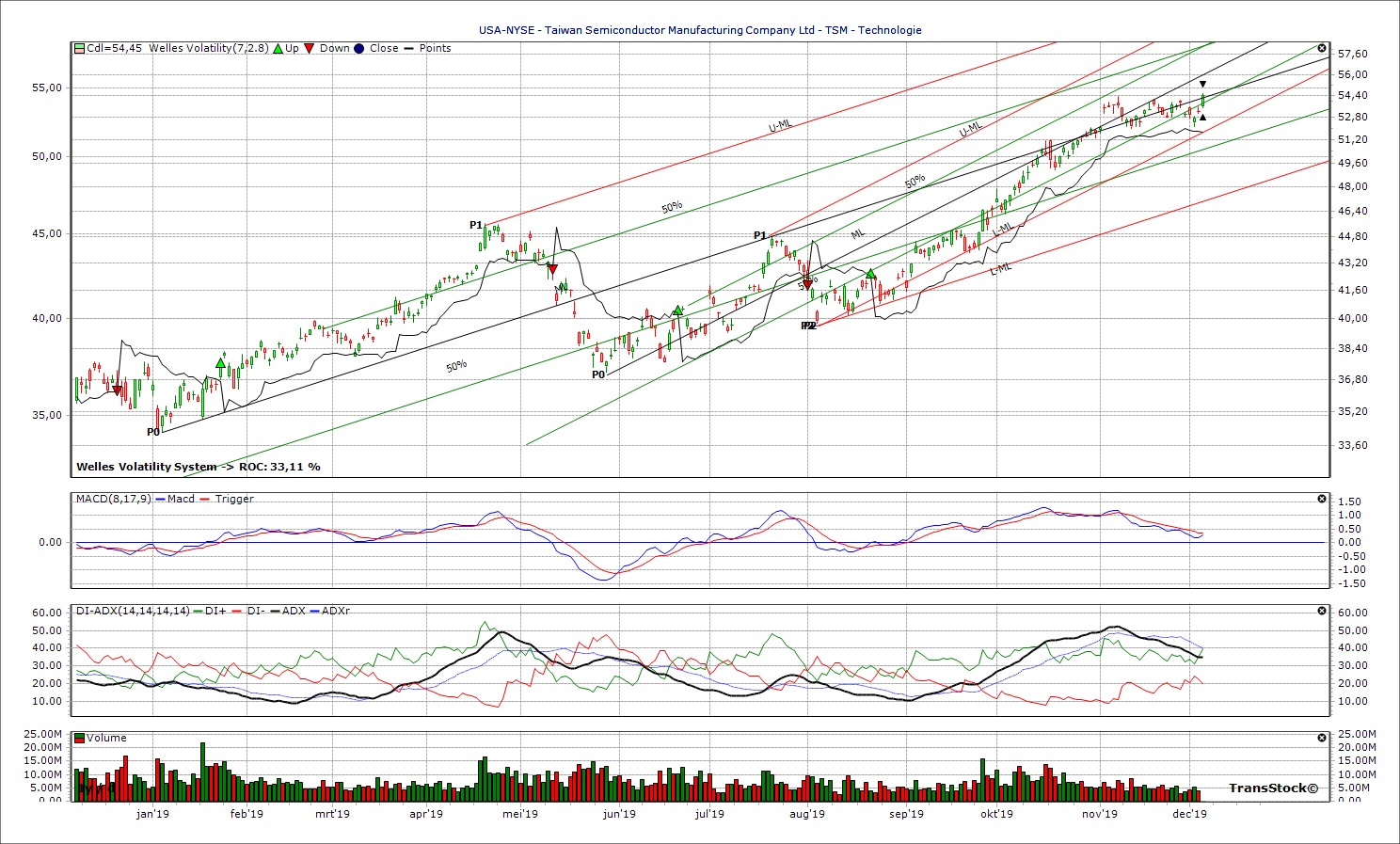This screenshot has width=1400, height=844.
Task: Click the Welles Volatility System ROC text
Action: [x=199, y=467]
